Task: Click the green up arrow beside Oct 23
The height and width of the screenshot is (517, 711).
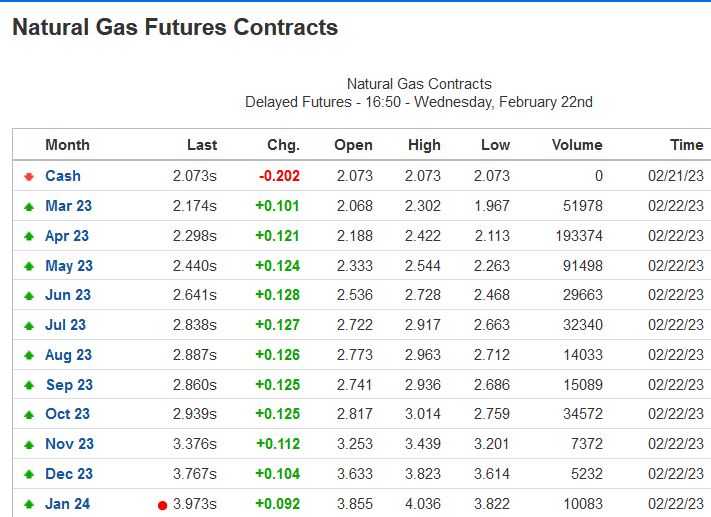Action: click(x=29, y=414)
